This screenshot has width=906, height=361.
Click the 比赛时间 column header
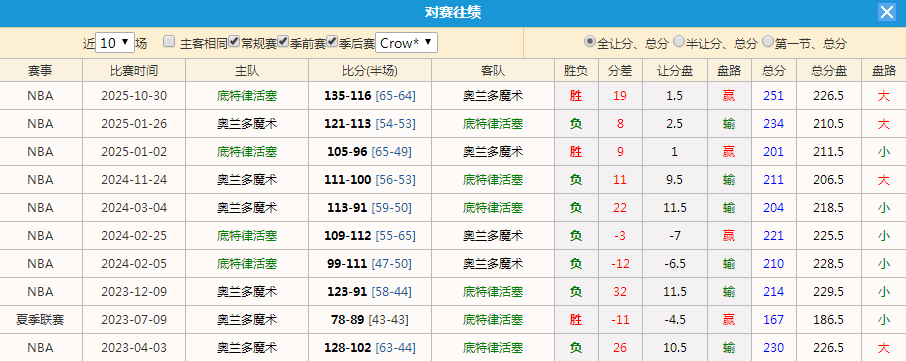pos(134,70)
